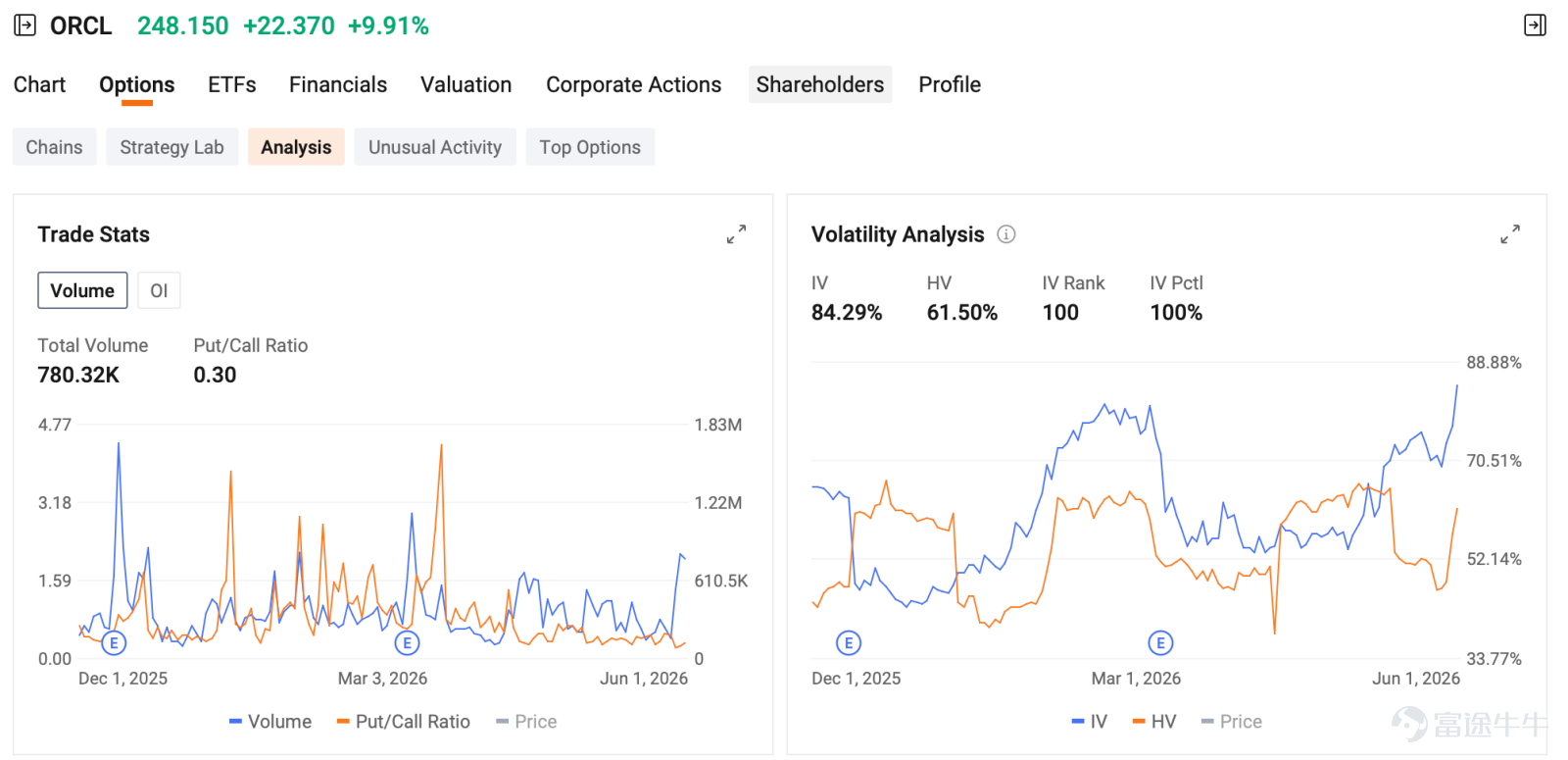Screen dimensions: 1568x760
Task: Click the IV value 84.29%
Action: click(847, 312)
